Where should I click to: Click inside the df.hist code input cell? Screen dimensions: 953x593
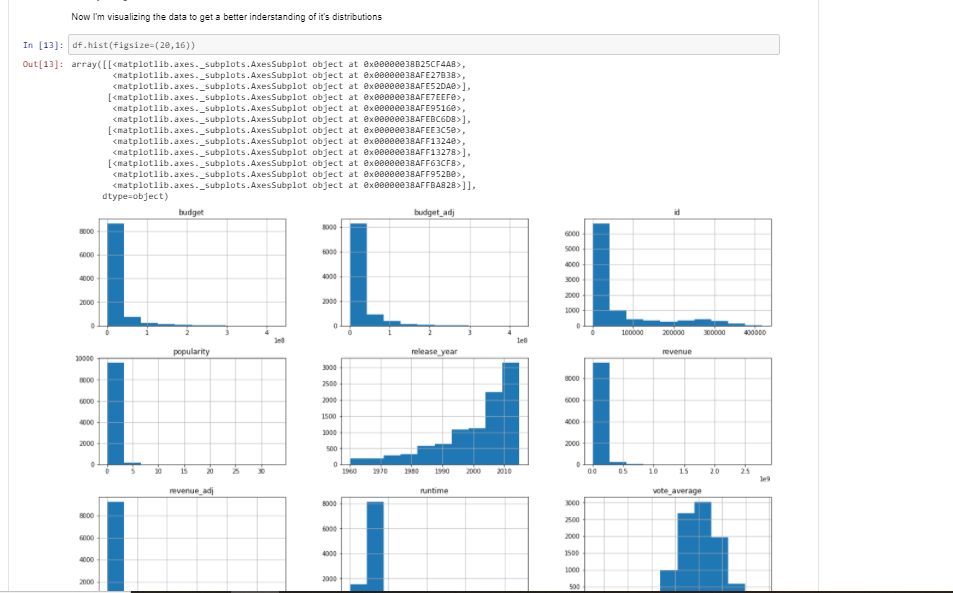click(300, 44)
